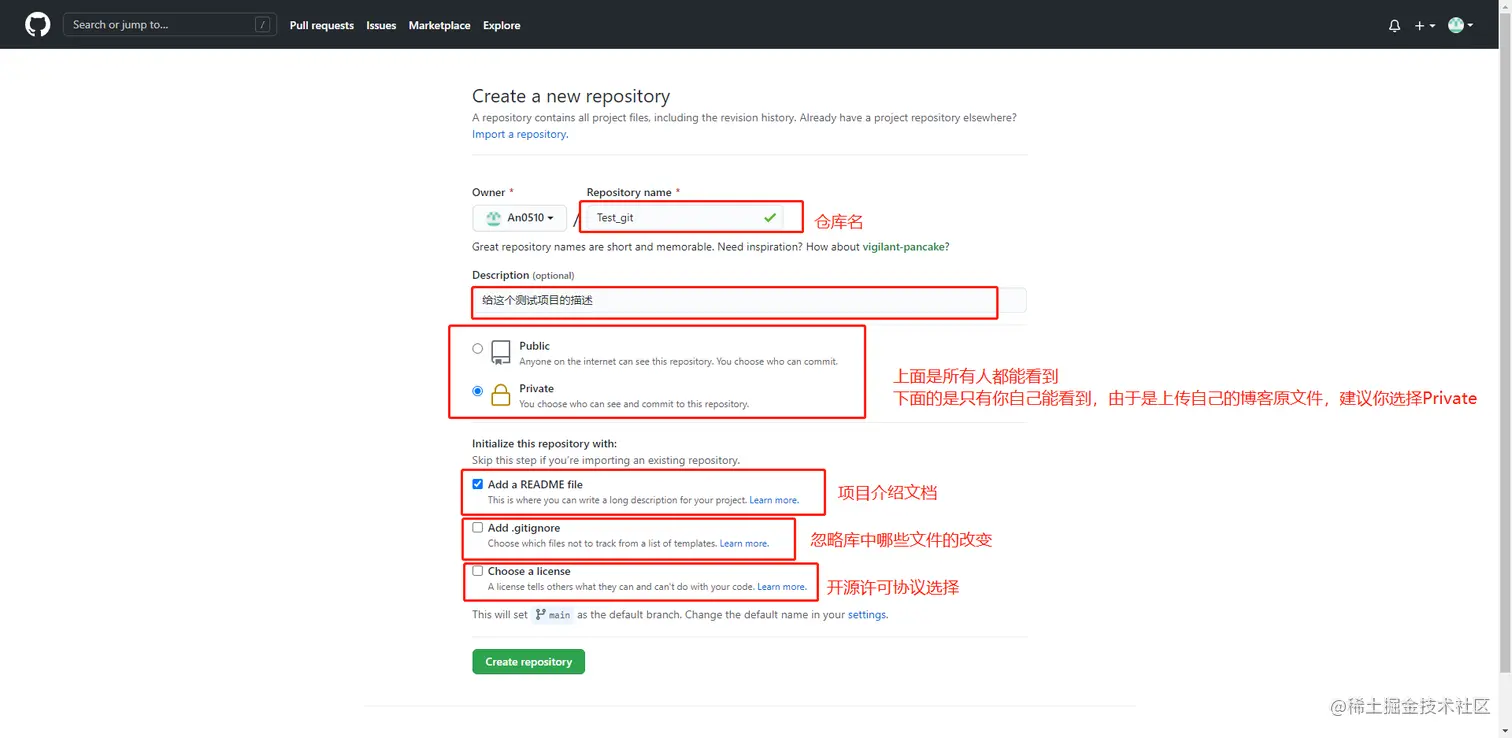The width and height of the screenshot is (1512, 738).
Task: Open the notifications bell
Action: (1394, 26)
